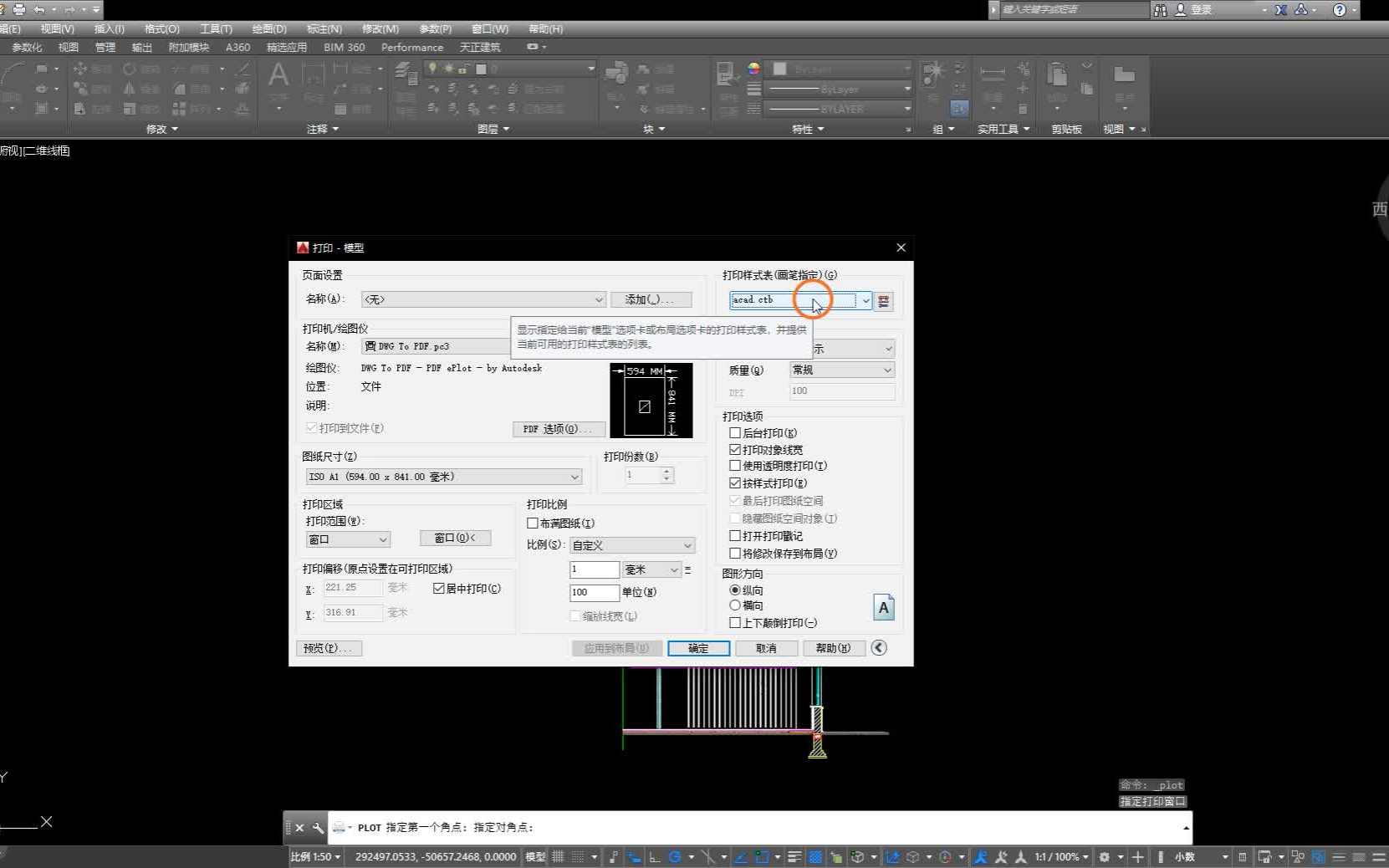Open the plot style table editor icon
This screenshot has width=1389, height=868.
point(884,301)
